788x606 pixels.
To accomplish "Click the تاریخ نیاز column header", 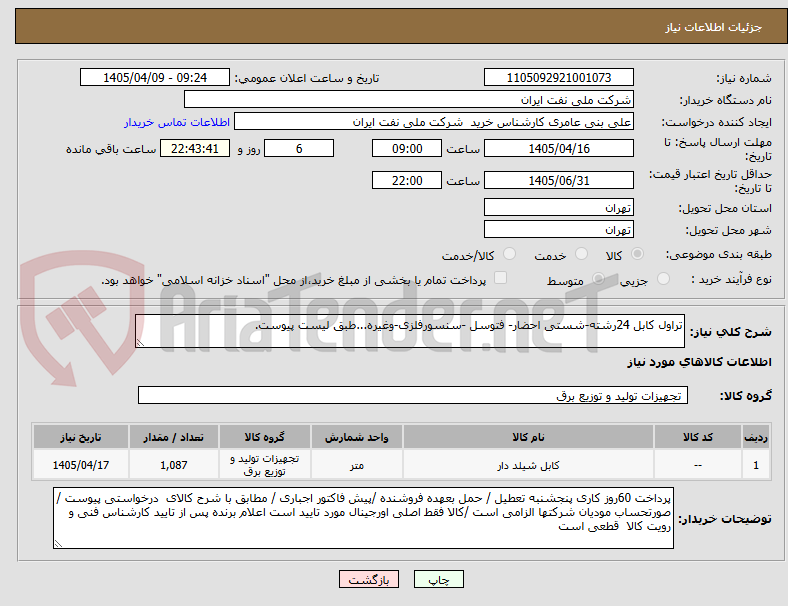I will pos(80,437).
